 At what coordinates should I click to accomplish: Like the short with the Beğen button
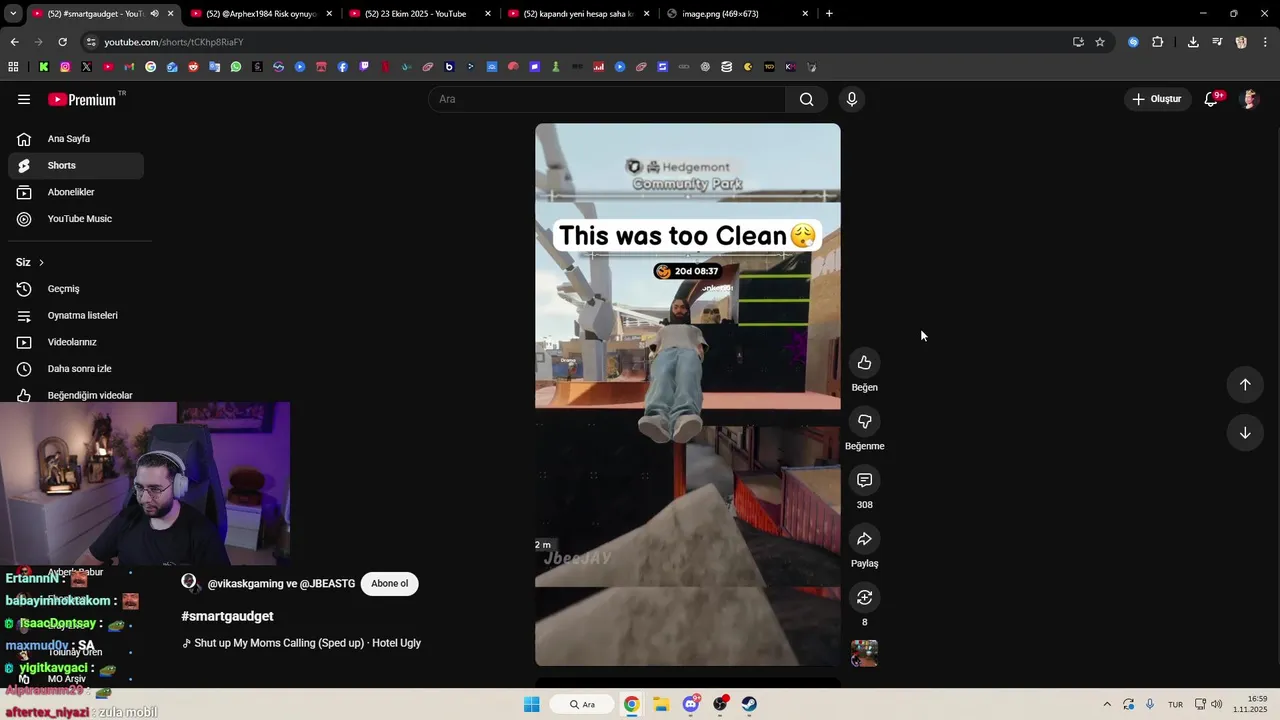click(x=864, y=363)
